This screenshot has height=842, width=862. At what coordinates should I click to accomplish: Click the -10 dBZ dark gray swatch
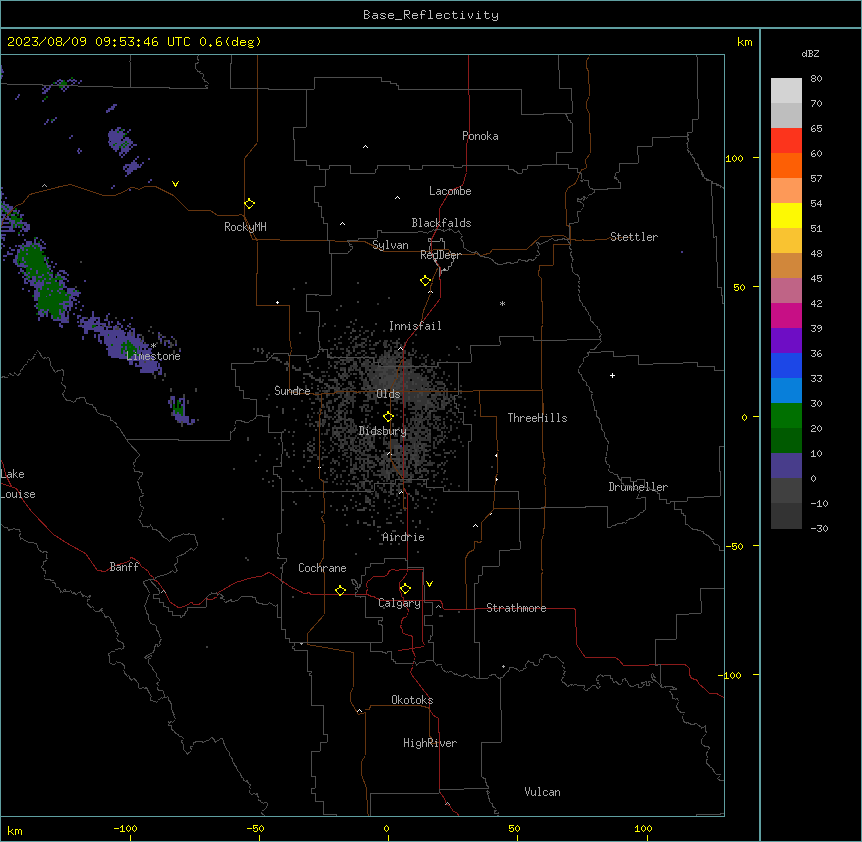(x=786, y=516)
